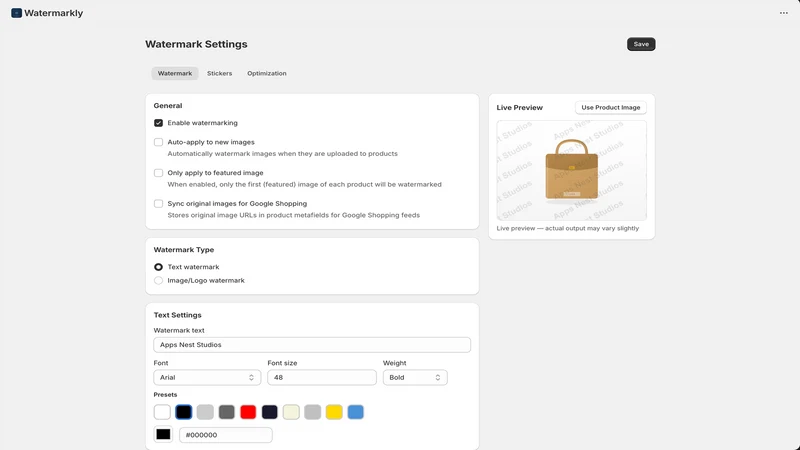Pick the dark gray preset swatch
Screen dimensions: 800x450
[227, 412]
